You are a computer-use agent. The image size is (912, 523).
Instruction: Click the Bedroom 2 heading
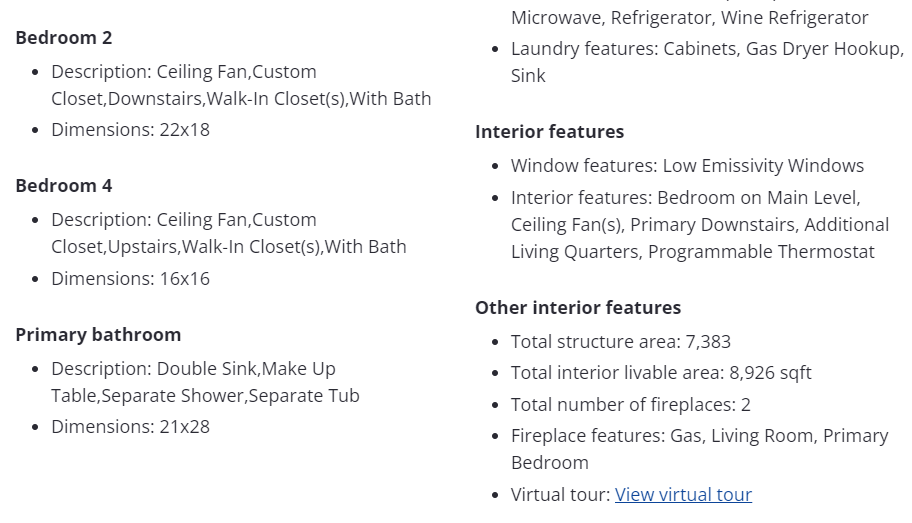pyautogui.click(x=64, y=38)
